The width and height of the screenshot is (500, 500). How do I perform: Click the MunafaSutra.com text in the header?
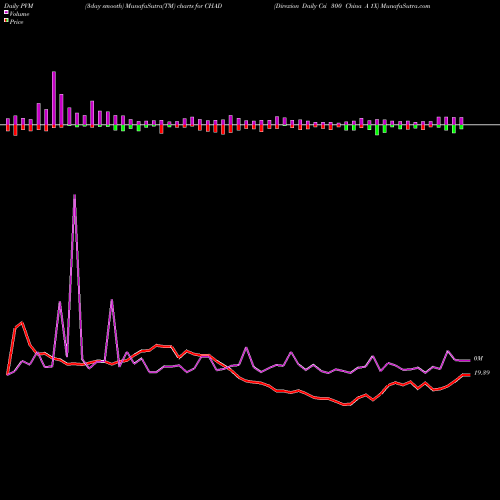click(x=405, y=6)
